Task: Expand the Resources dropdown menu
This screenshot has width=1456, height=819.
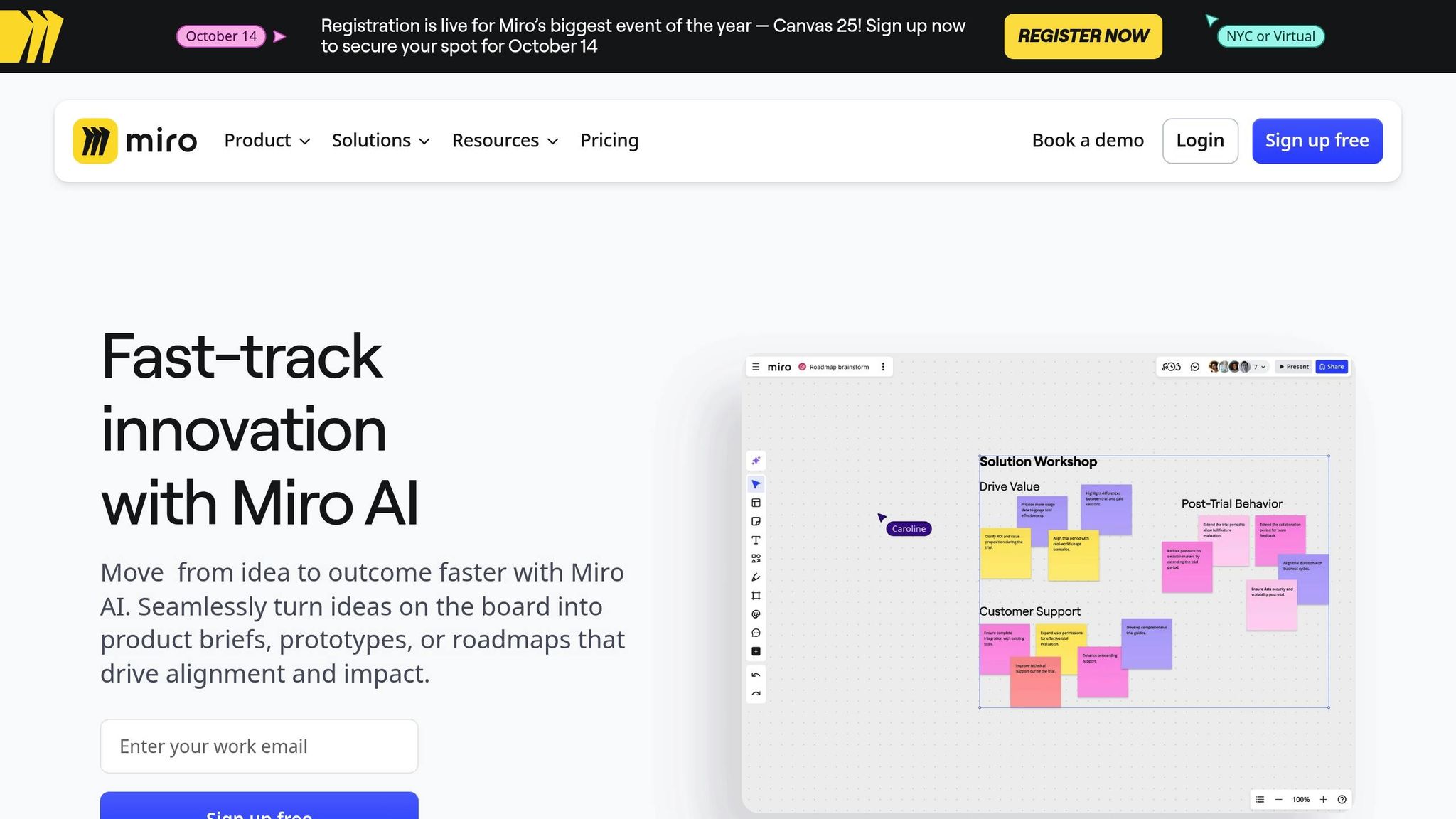Action: click(505, 141)
